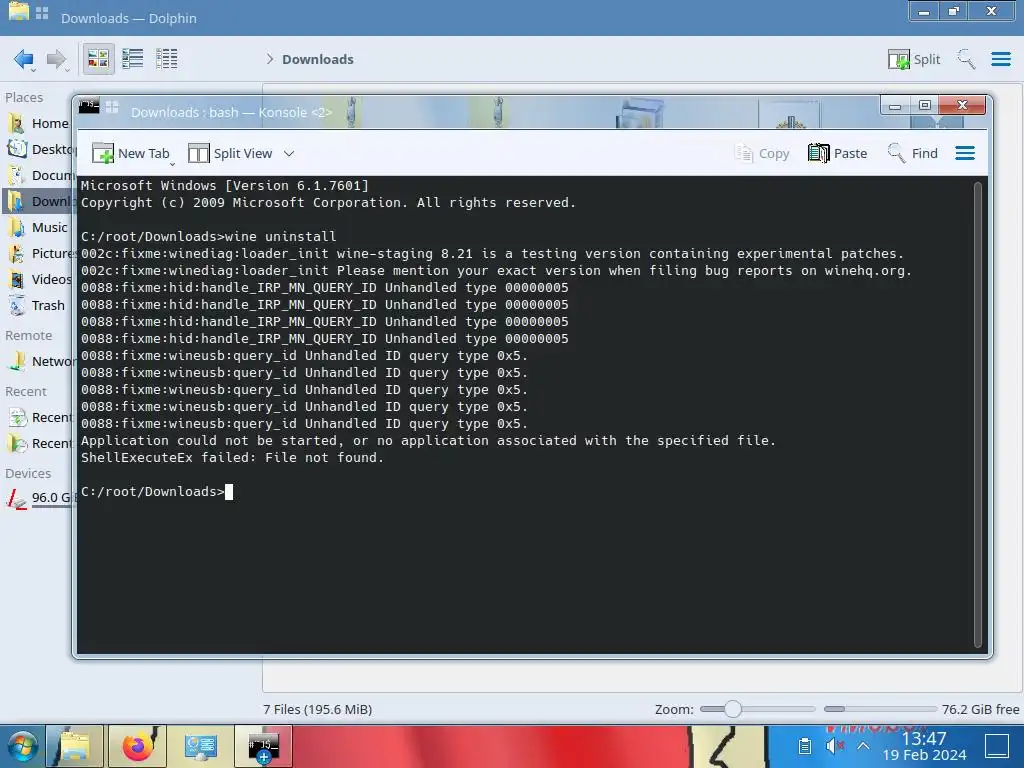This screenshot has height=768, width=1024.
Task: Click Home folder icon in Places
Action: coord(16,123)
